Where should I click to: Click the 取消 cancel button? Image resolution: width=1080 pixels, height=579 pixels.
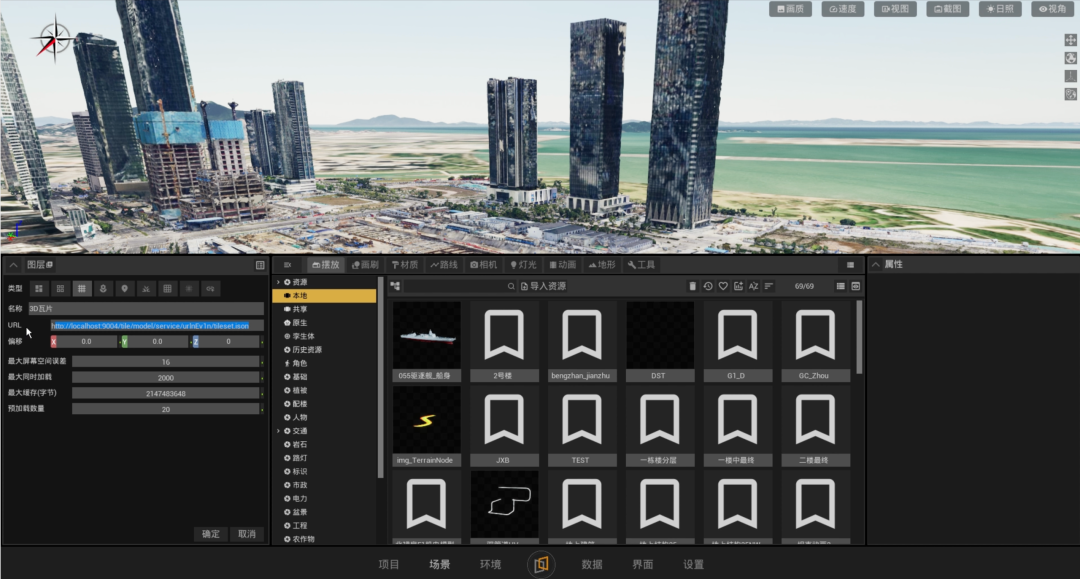click(247, 534)
